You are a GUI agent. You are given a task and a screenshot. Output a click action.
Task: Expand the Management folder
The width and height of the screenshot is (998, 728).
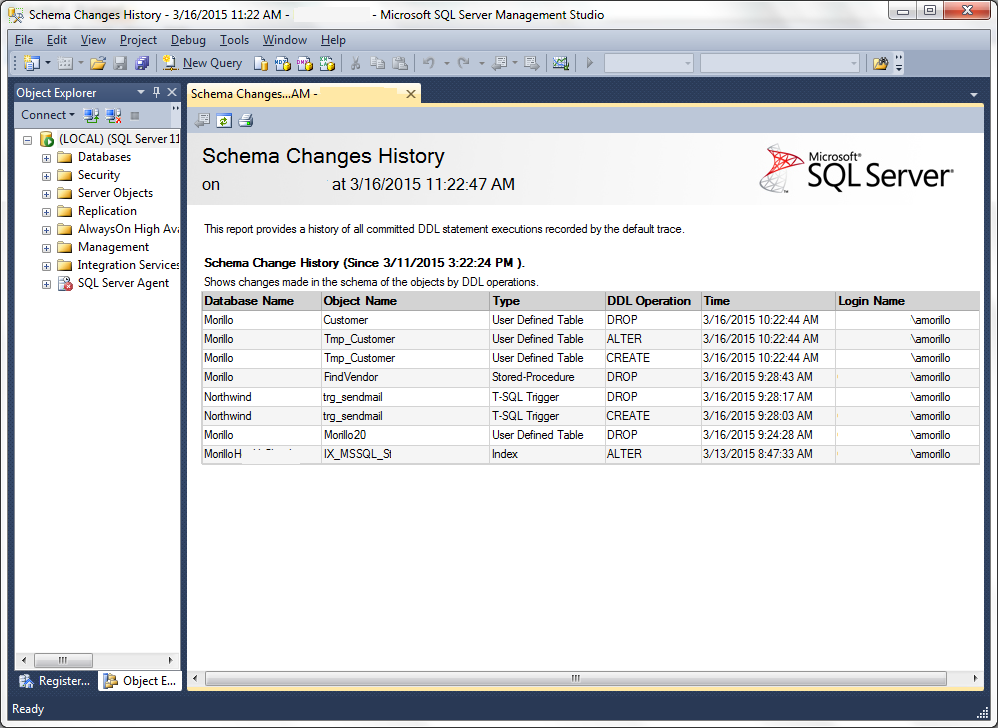(46, 248)
